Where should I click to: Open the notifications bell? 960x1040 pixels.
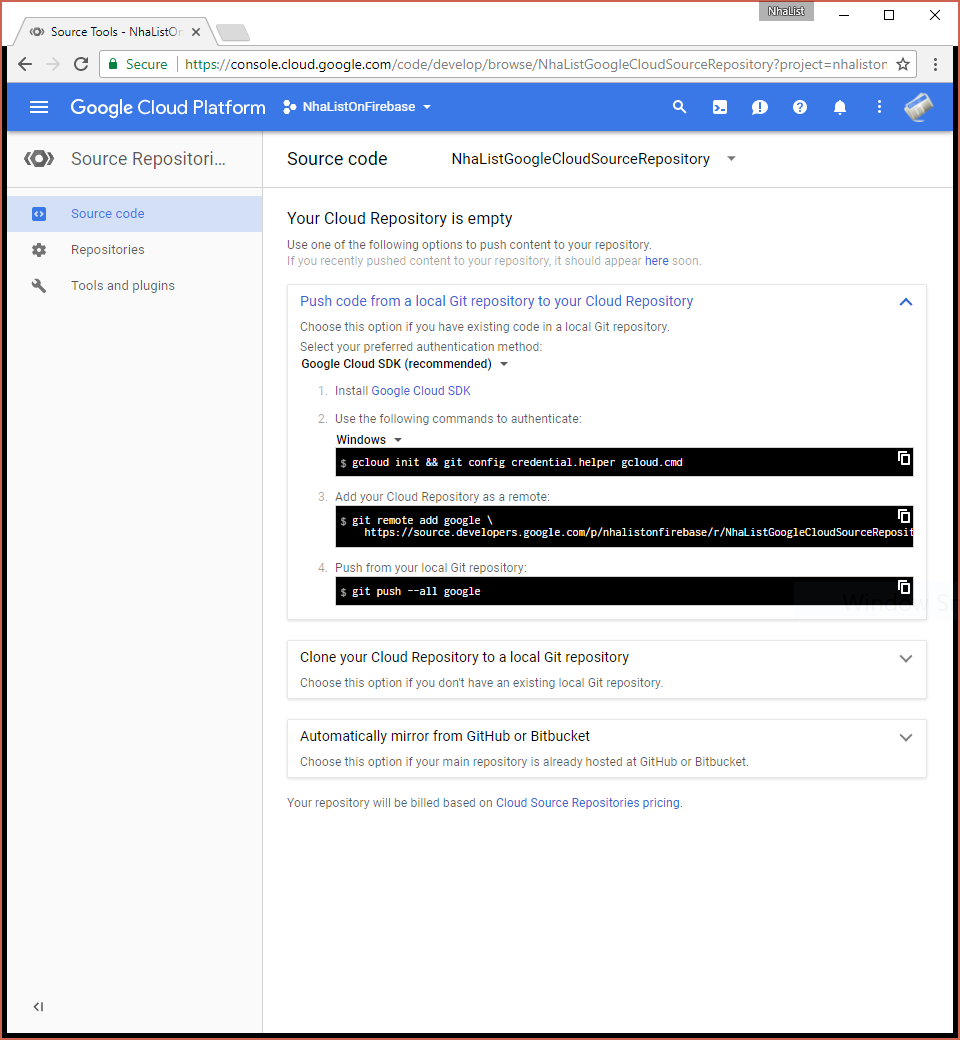pos(839,107)
